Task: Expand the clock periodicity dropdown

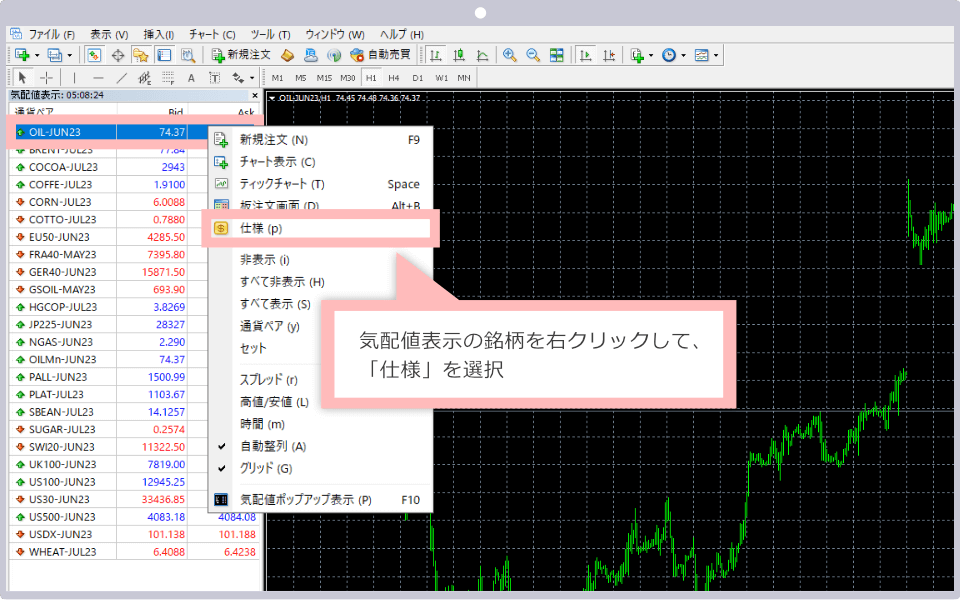Action: (683, 55)
